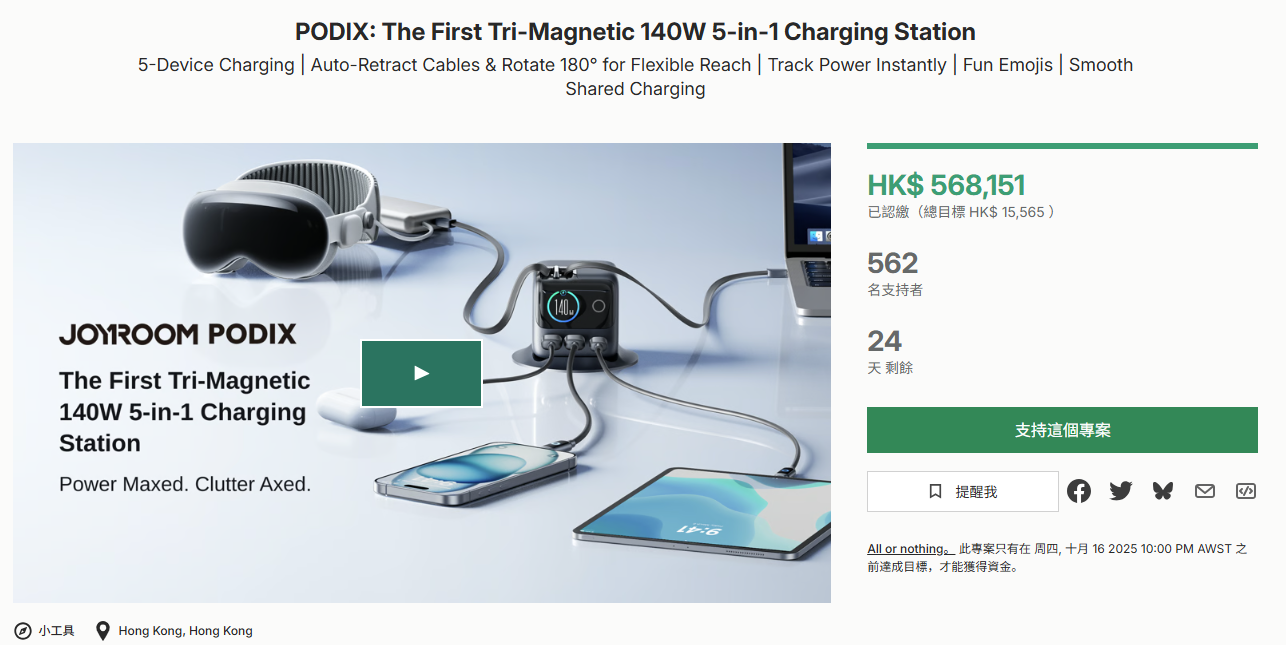
Task: Click the 562 backers count
Action: [x=892, y=263]
